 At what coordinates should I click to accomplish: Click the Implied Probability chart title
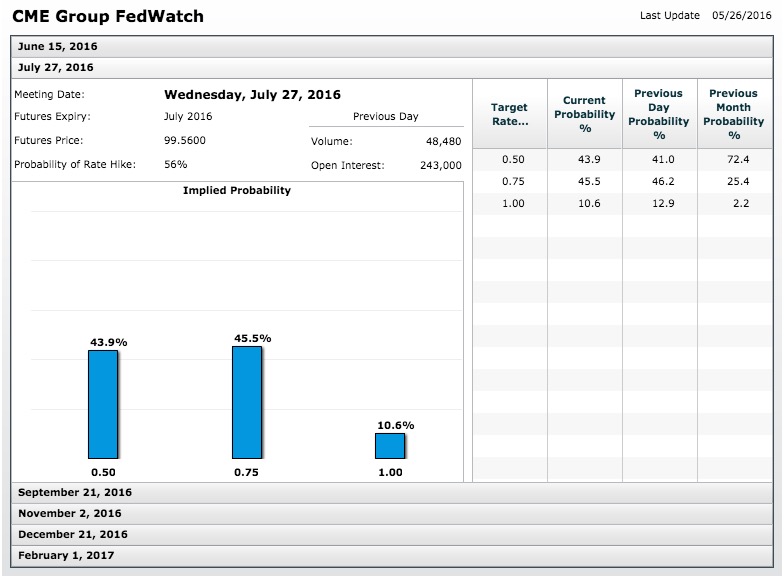coord(236,190)
